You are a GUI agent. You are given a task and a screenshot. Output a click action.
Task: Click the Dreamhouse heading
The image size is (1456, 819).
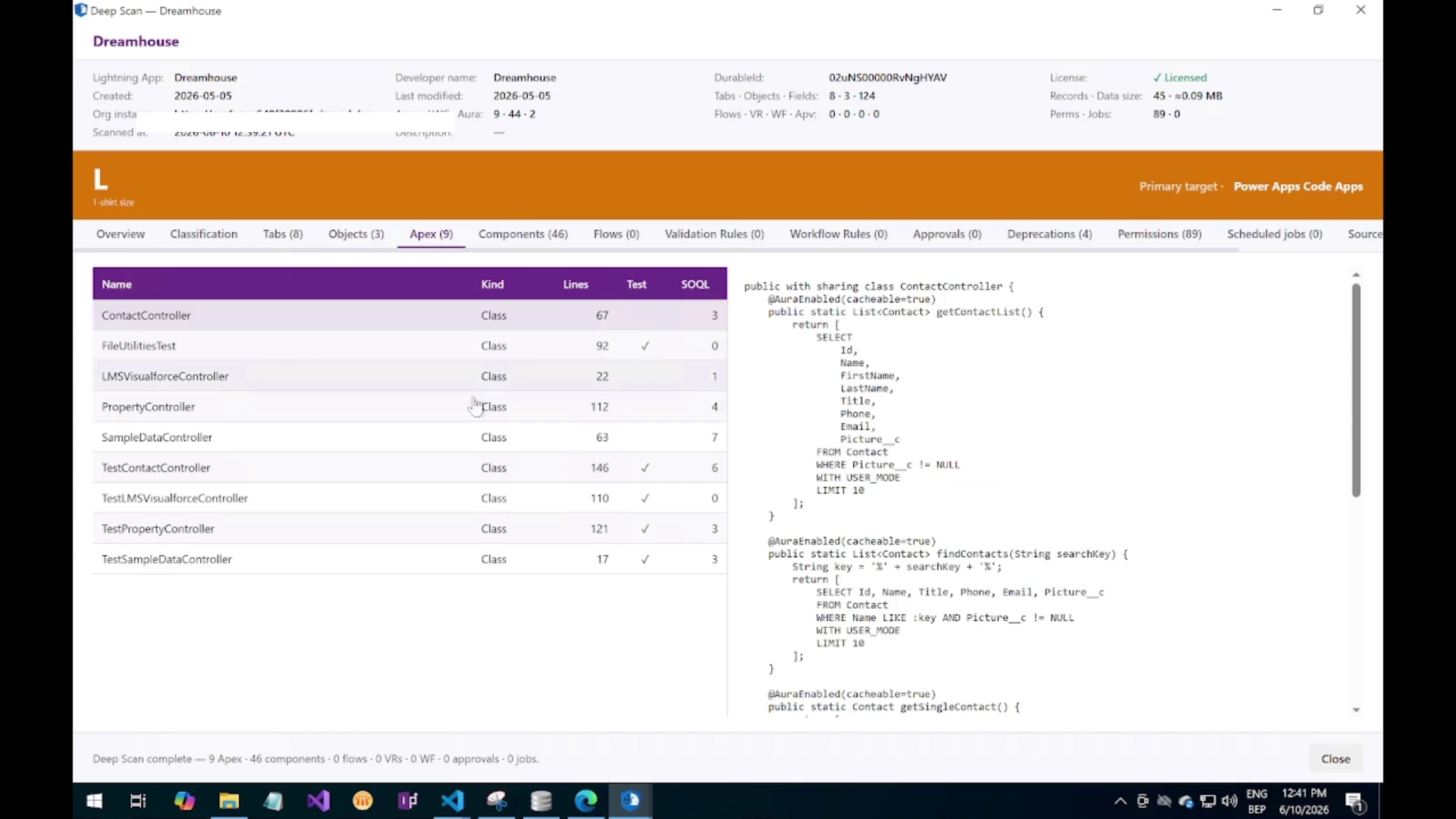(136, 42)
